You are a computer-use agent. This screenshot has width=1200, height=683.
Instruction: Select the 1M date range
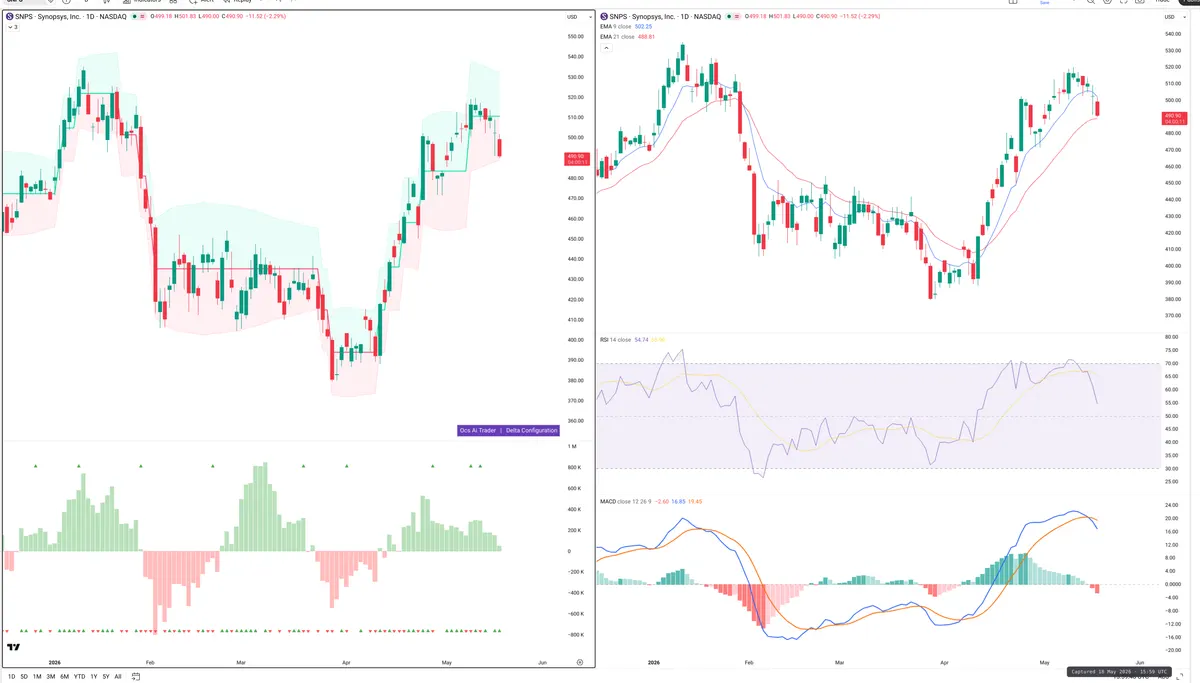point(37,676)
